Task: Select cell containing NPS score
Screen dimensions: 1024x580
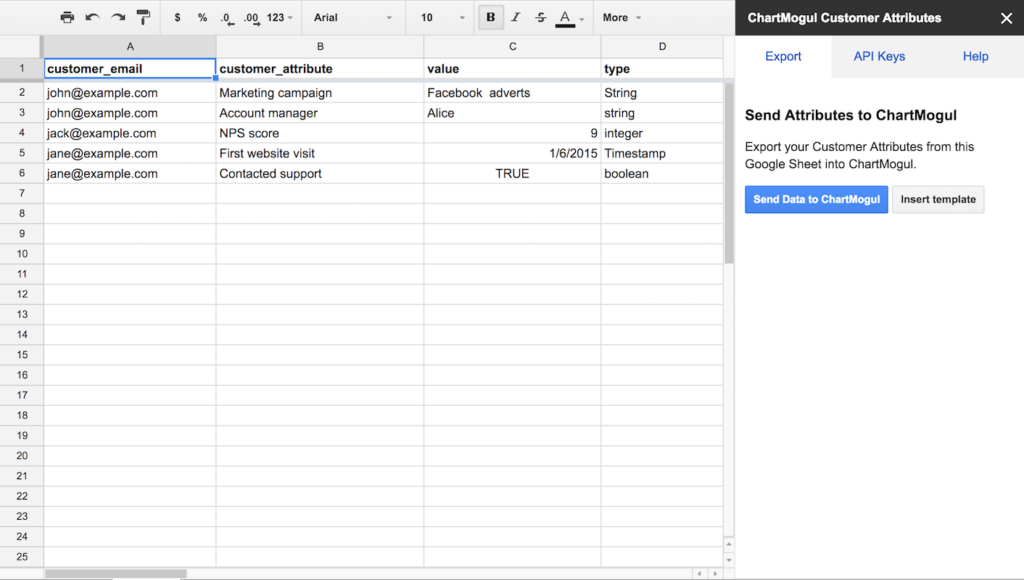Action: [320, 133]
